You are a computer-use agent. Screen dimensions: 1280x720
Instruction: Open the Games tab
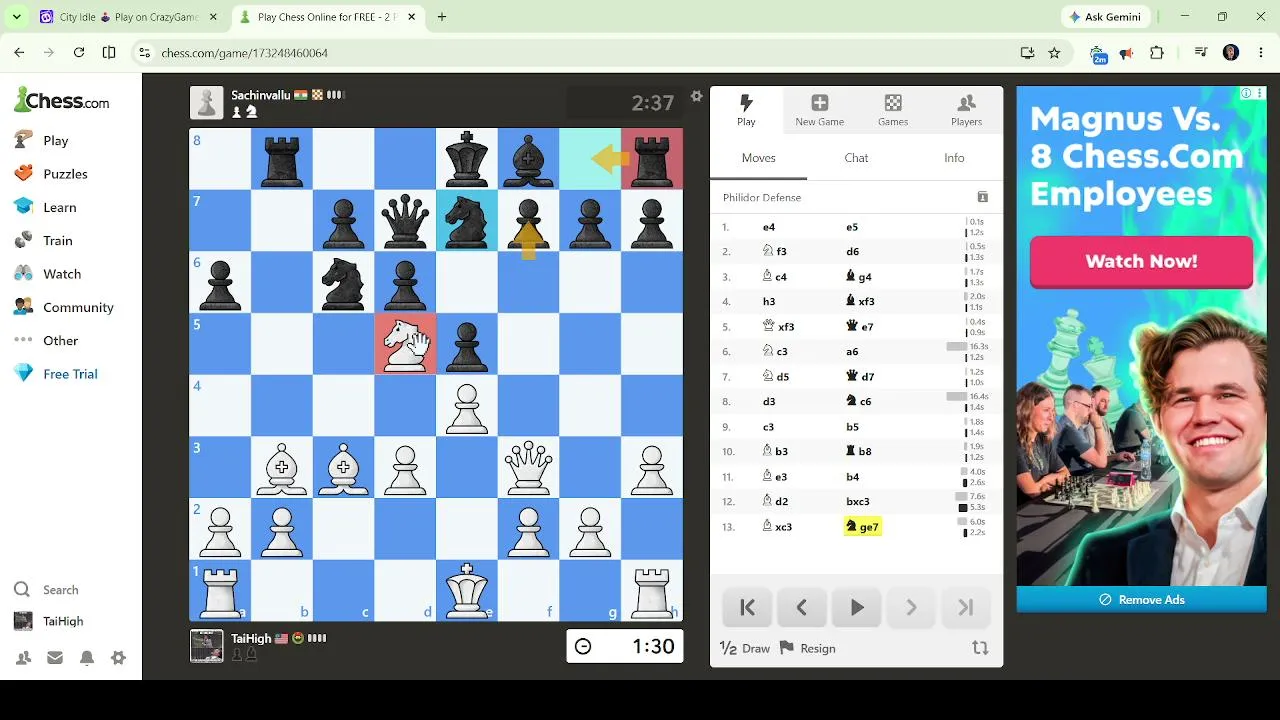[x=893, y=110]
